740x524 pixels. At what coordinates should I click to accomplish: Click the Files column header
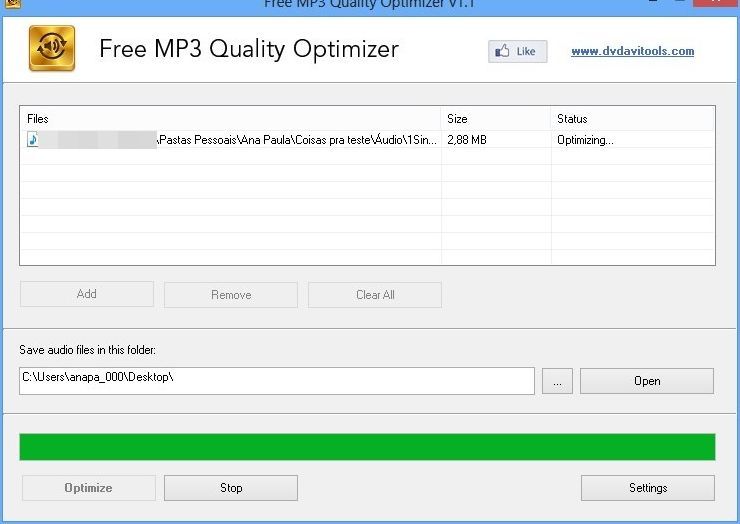point(230,118)
